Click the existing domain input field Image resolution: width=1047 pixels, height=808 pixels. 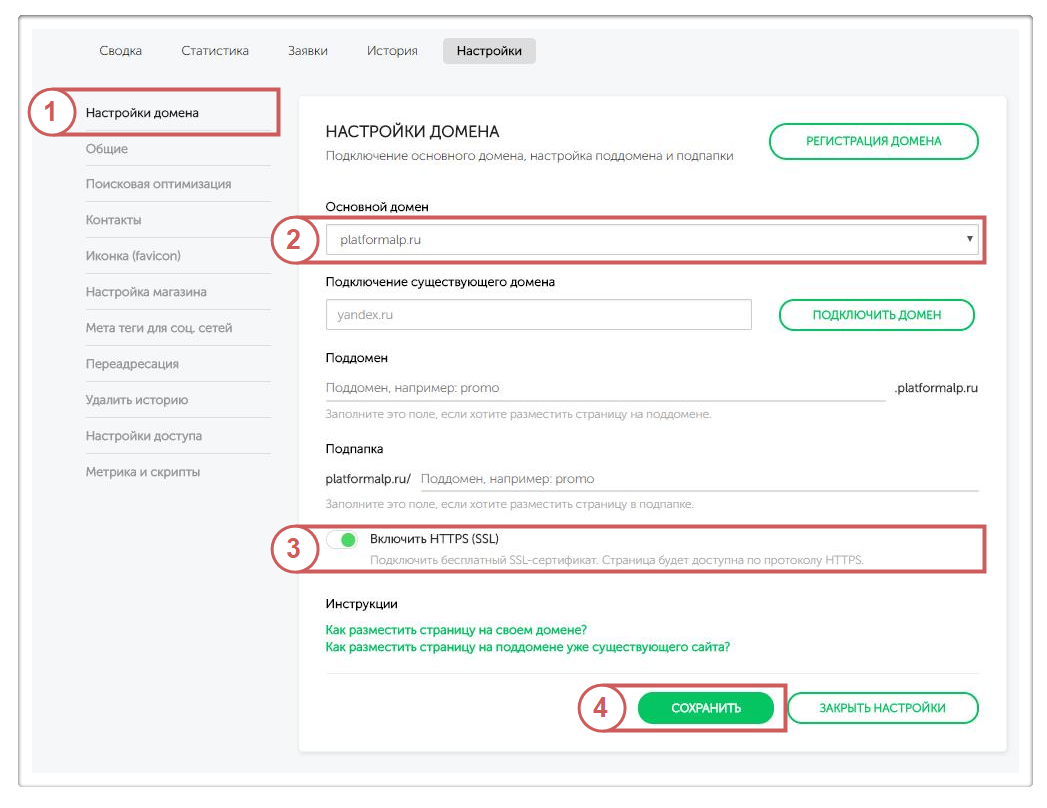[538, 314]
